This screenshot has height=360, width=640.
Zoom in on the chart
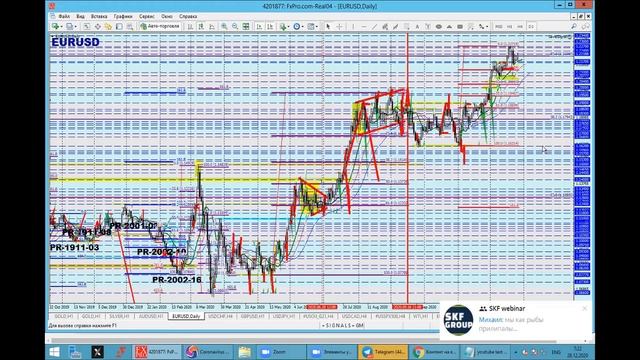[x=224, y=27]
